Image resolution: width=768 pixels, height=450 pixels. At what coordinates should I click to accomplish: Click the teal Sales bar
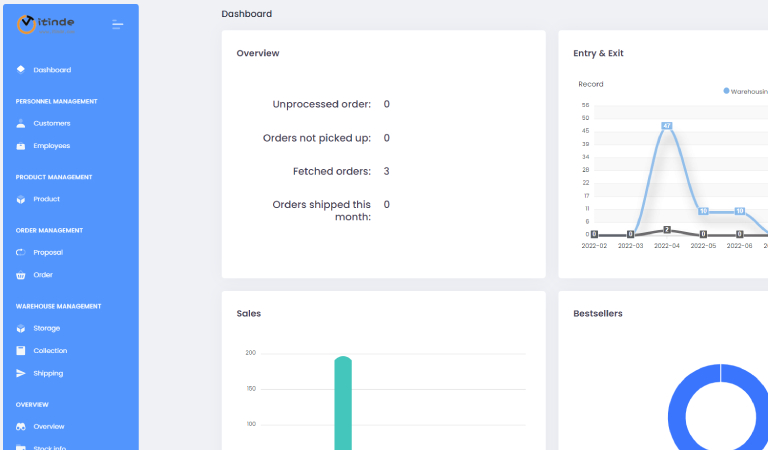click(343, 400)
